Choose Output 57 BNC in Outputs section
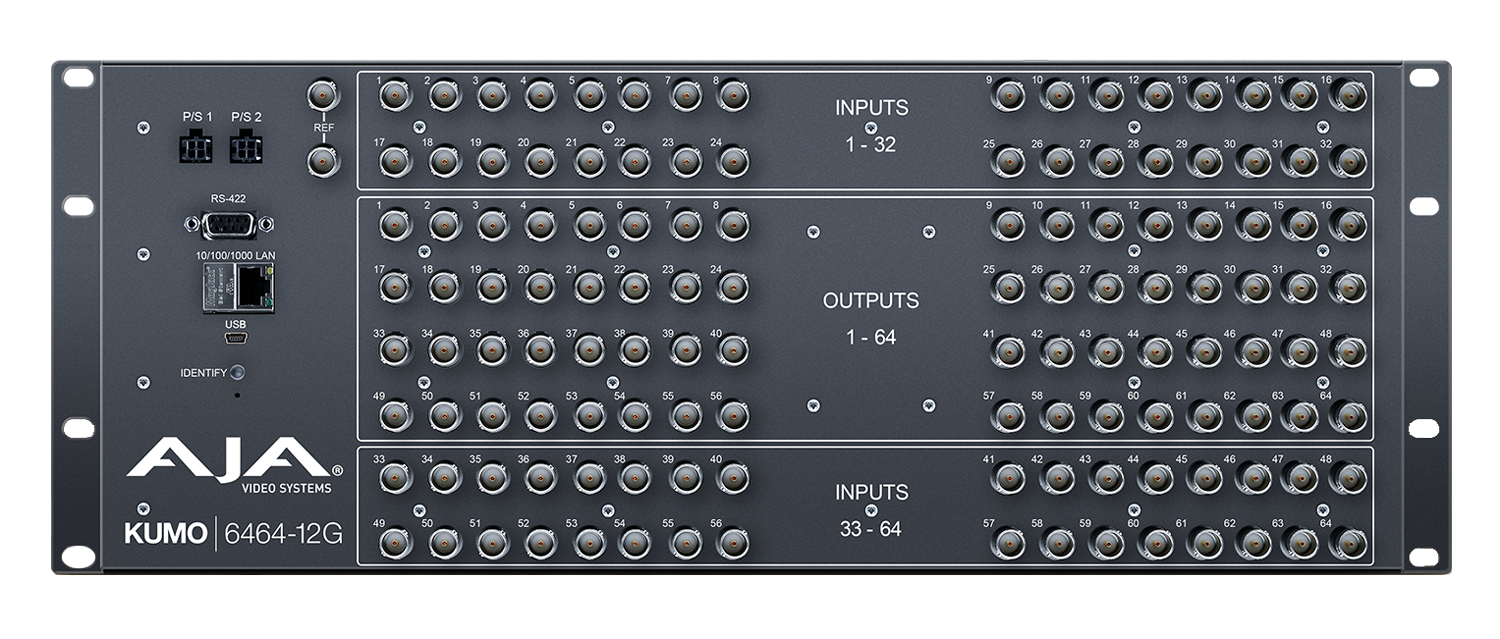The height and width of the screenshot is (639, 1500). 1010,415
